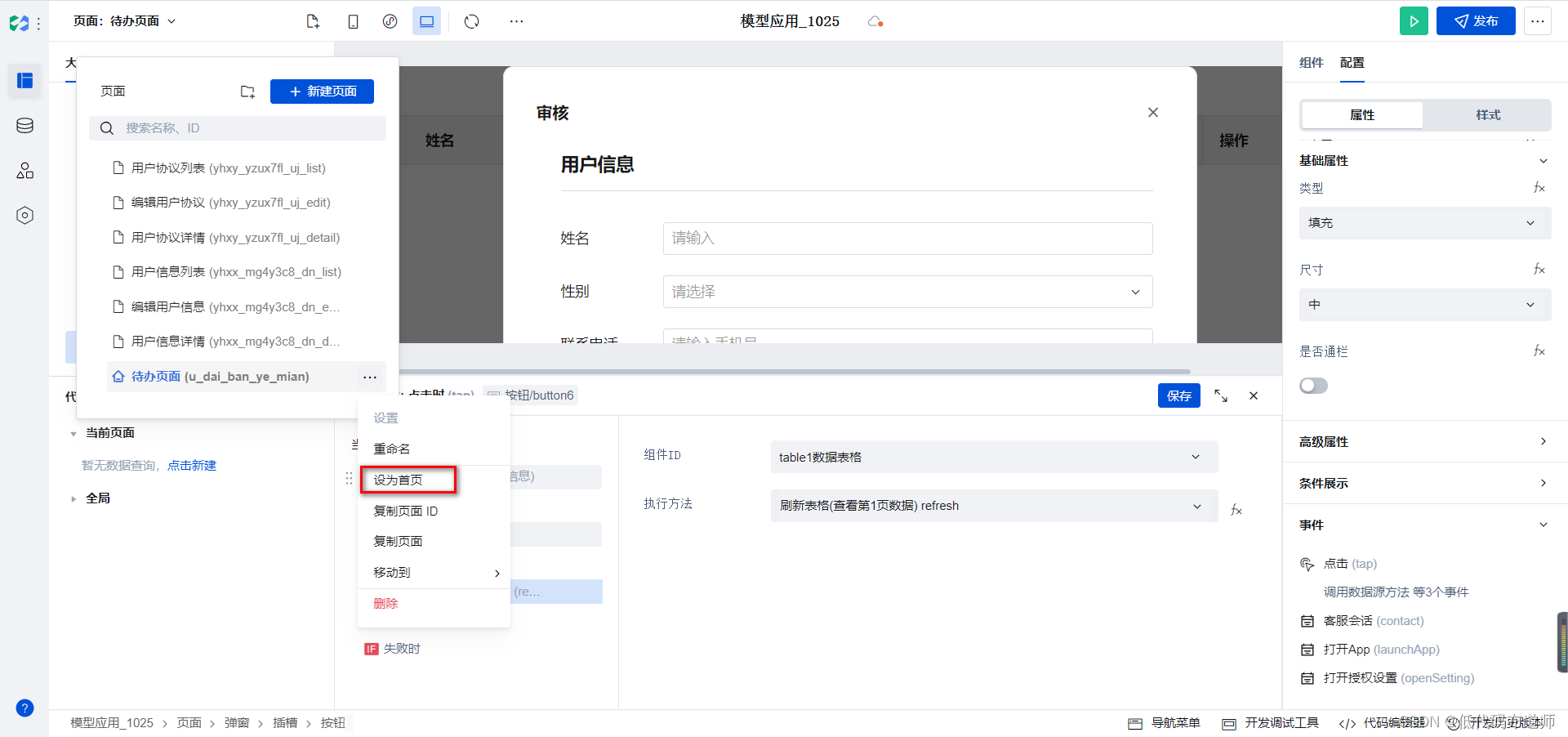Select the 属性 tab

(1362, 115)
